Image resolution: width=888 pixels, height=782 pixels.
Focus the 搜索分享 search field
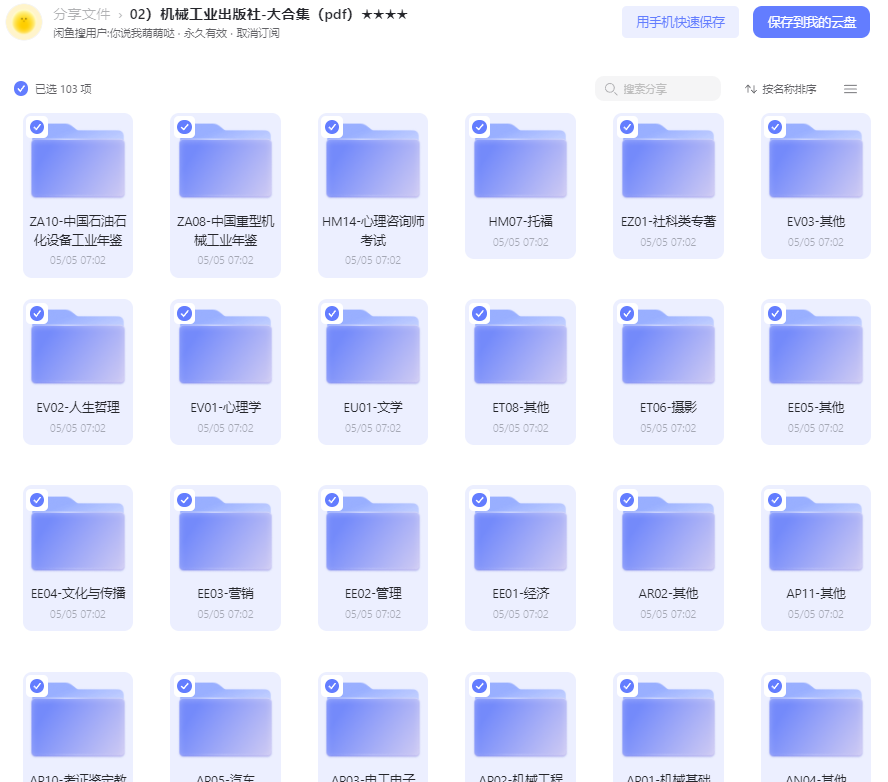pos(658,89)
